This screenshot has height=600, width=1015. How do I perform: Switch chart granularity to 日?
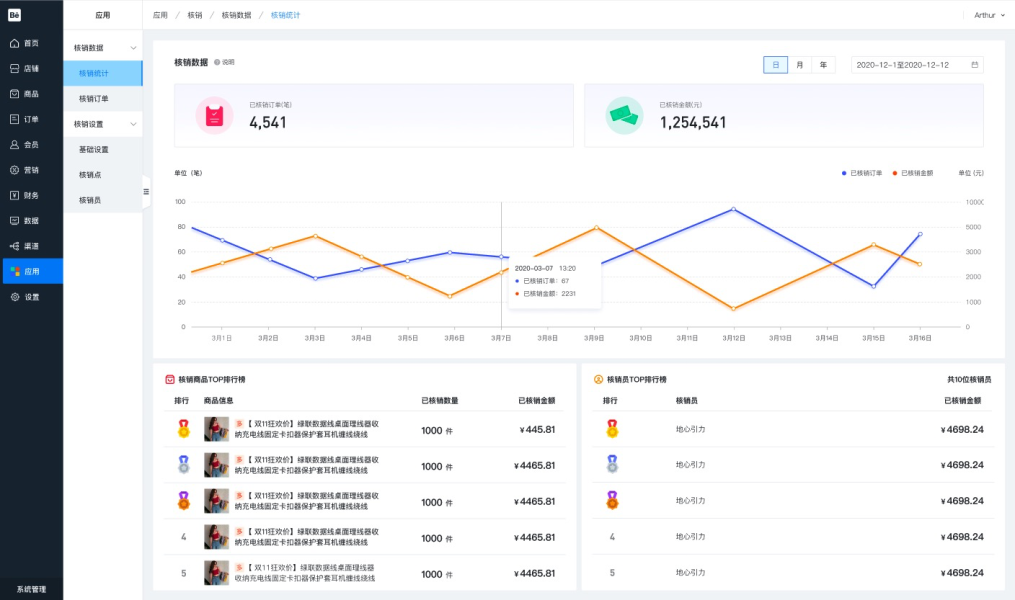point(775,65)
